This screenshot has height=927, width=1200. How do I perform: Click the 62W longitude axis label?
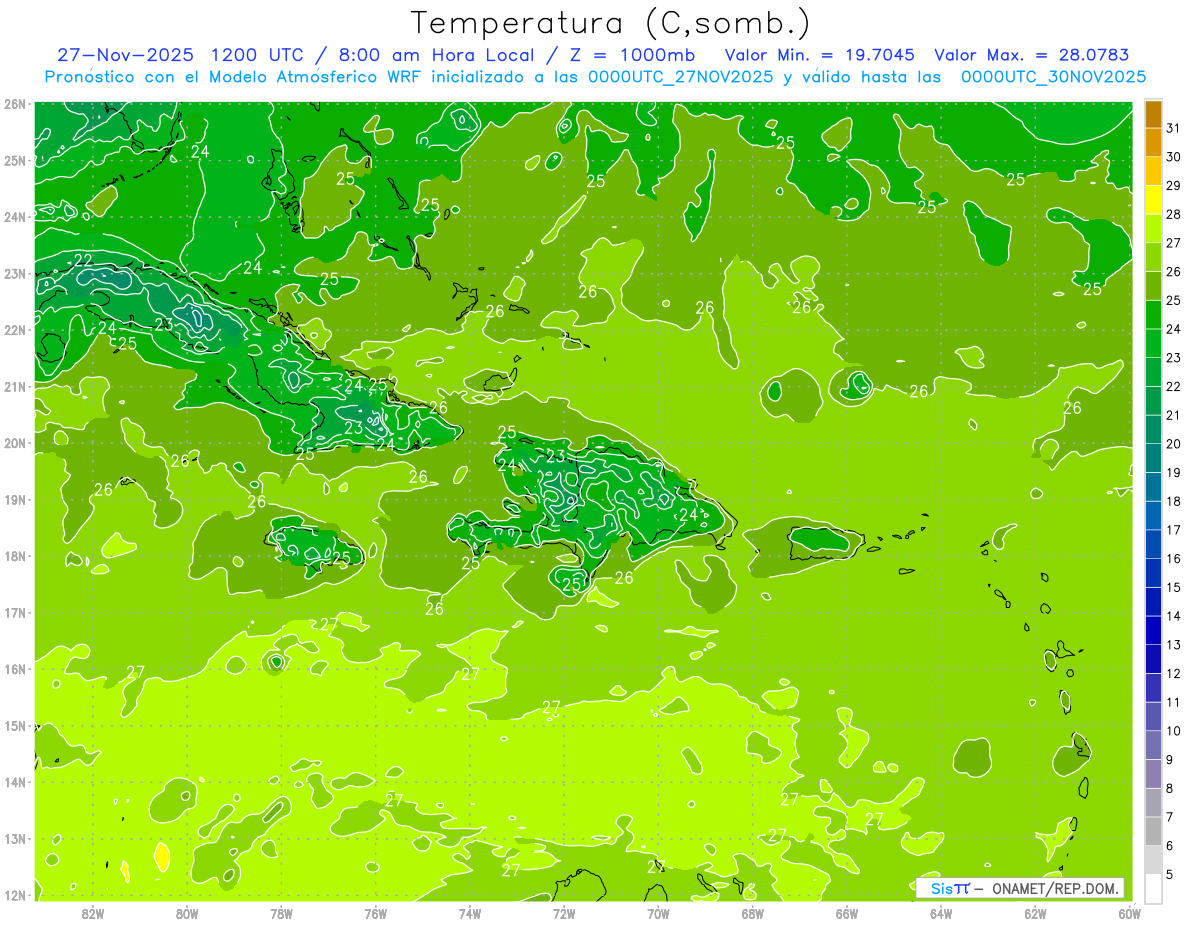point(1035,913)
